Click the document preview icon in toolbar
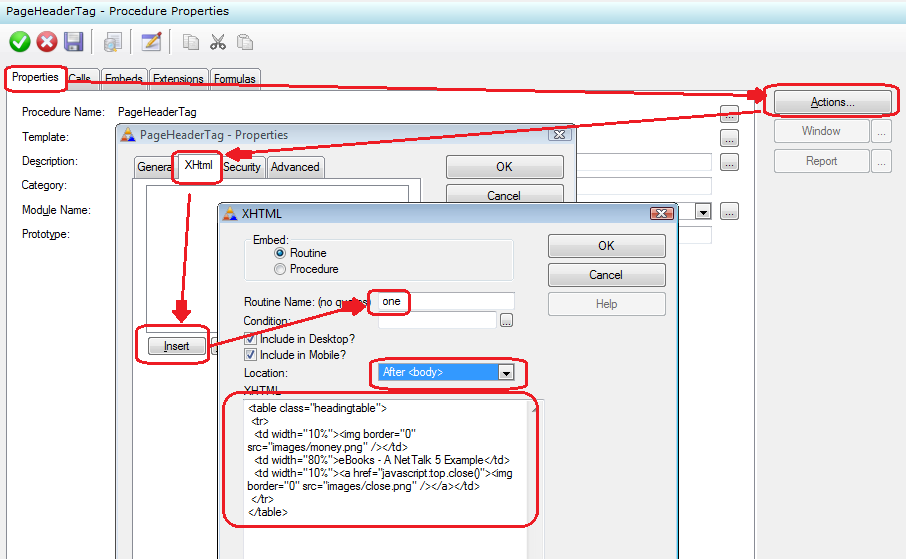The width and height of the screenshot is (906, 559). [x=113, y=42]
